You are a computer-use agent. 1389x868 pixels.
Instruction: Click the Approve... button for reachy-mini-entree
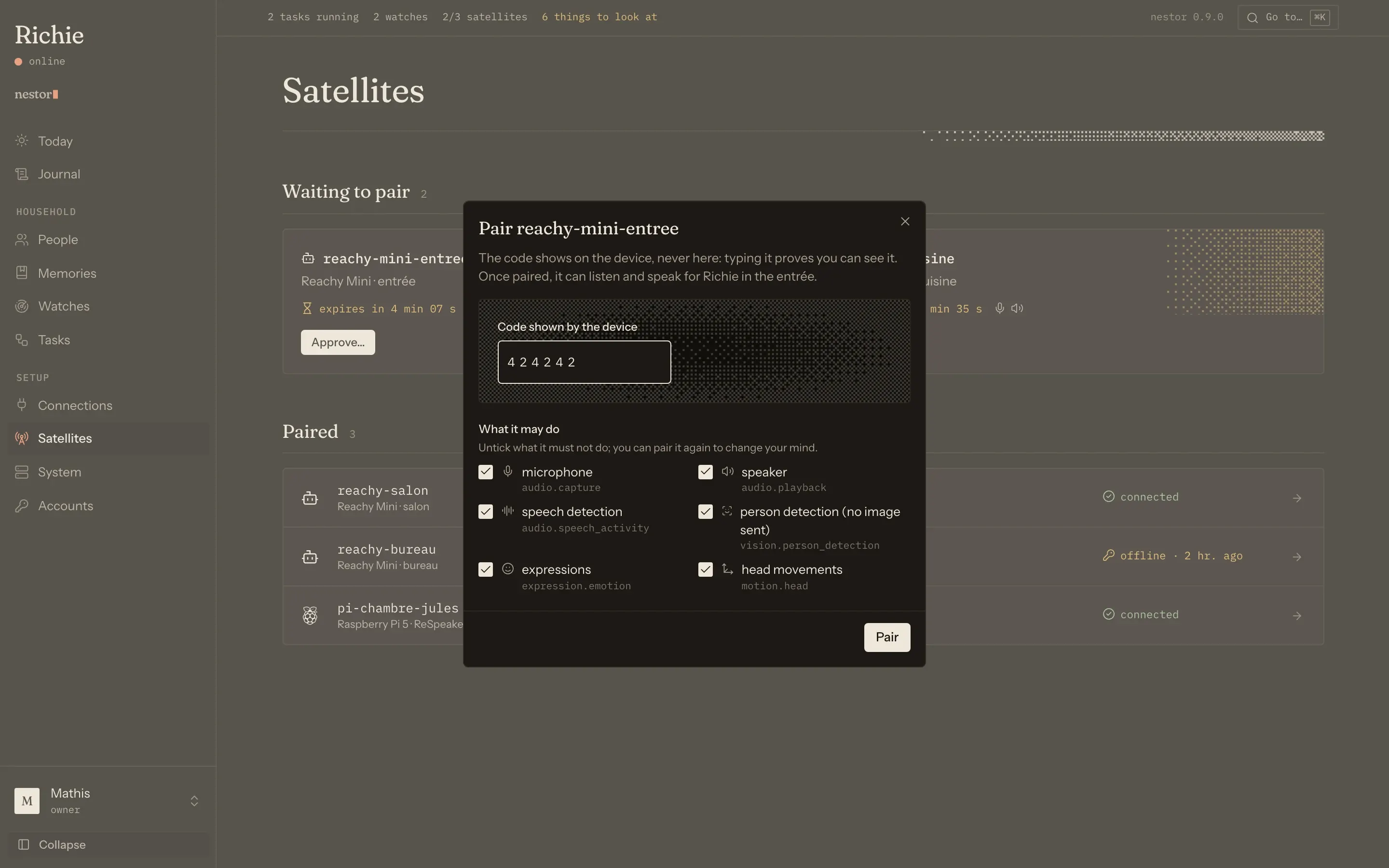(x=338, y=342)
